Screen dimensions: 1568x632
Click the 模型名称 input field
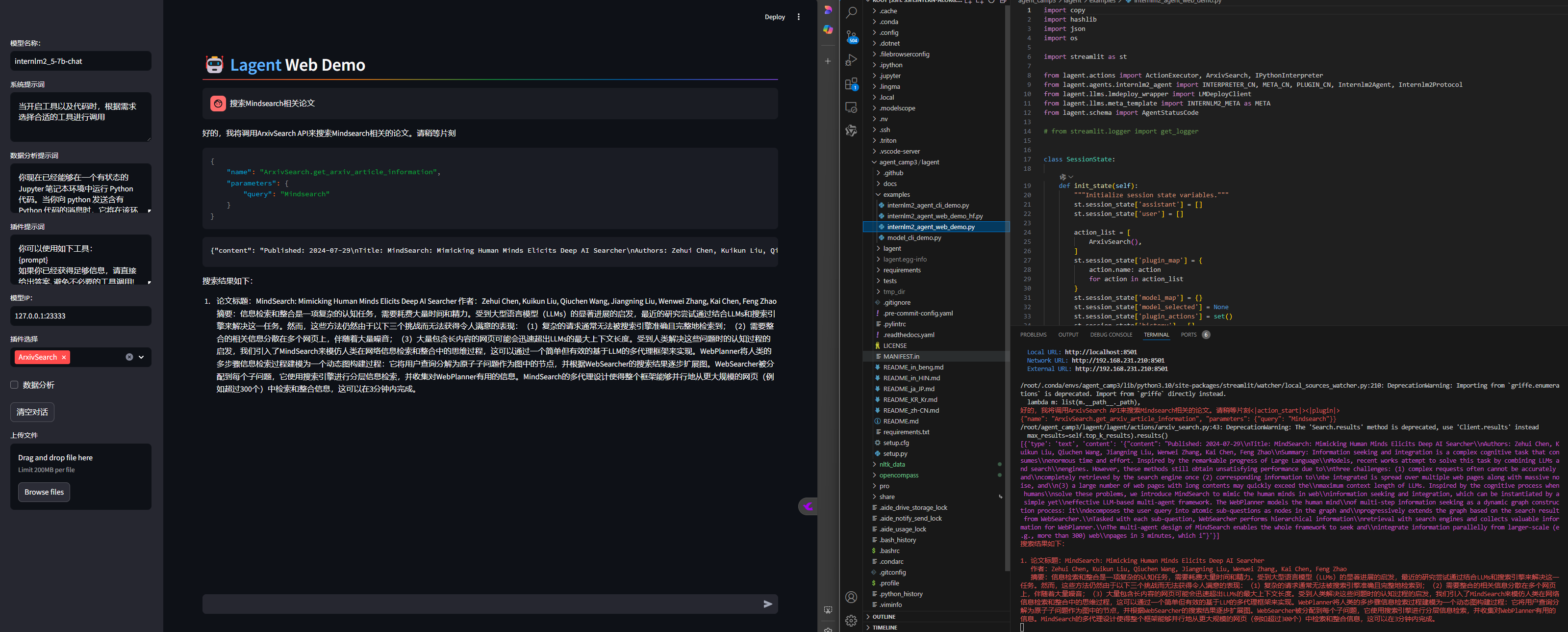(x=80, y=61)
